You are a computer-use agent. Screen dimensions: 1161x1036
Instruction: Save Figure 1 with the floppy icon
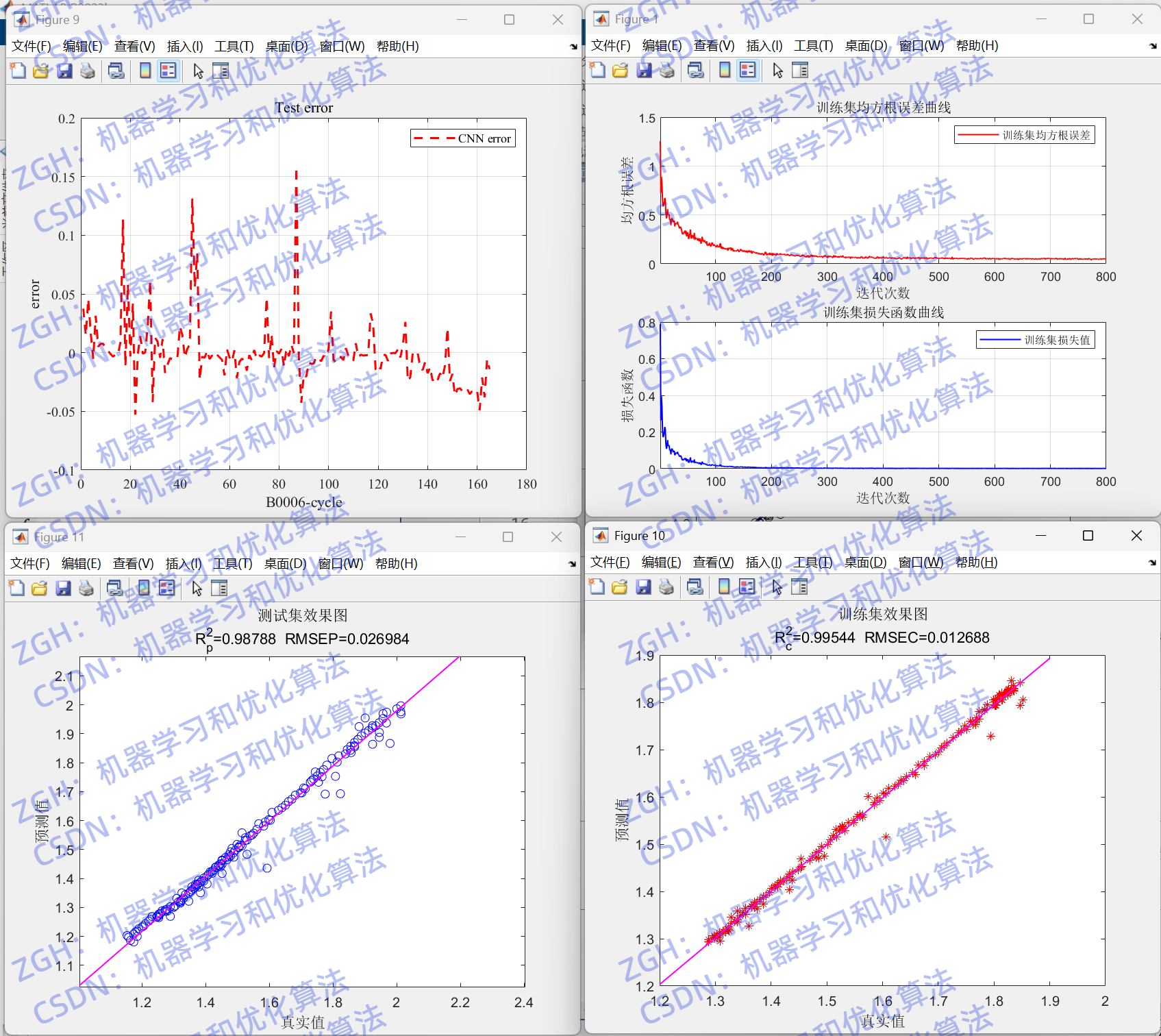(644, 70)
